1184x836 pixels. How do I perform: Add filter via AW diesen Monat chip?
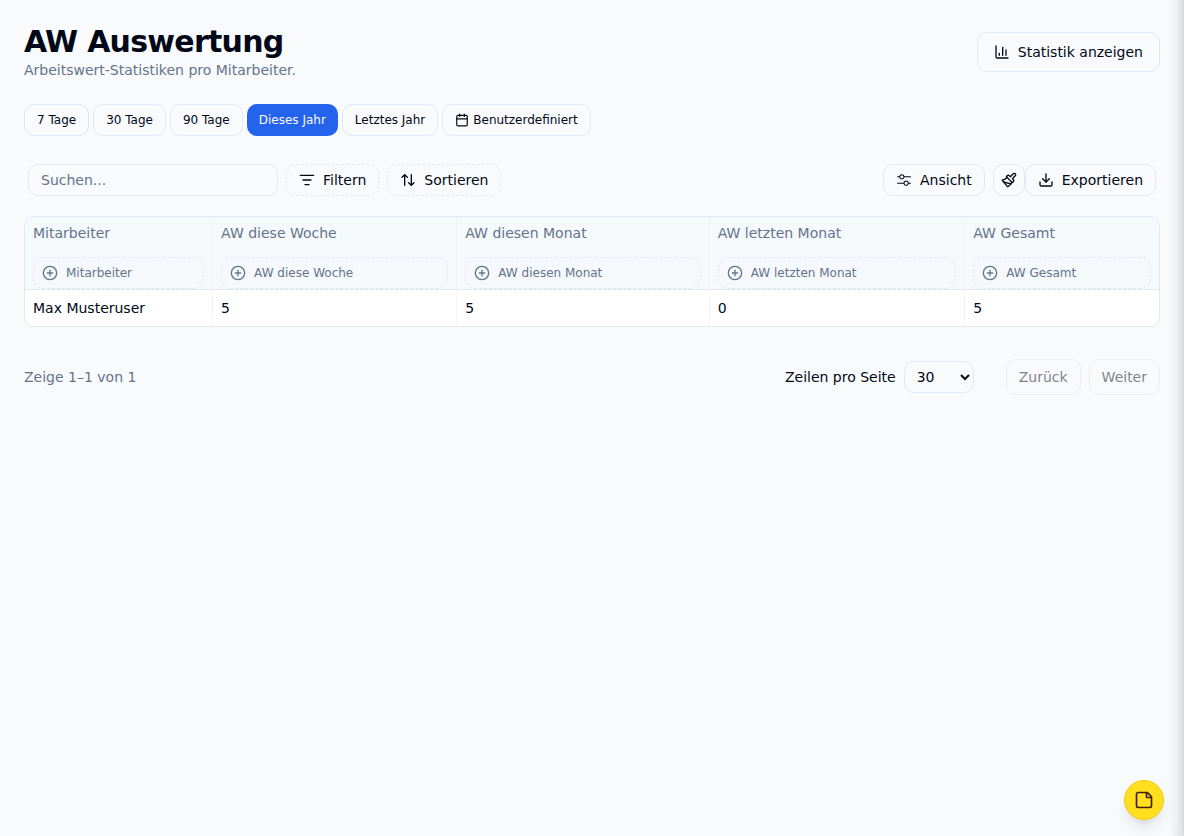point(583,273)
